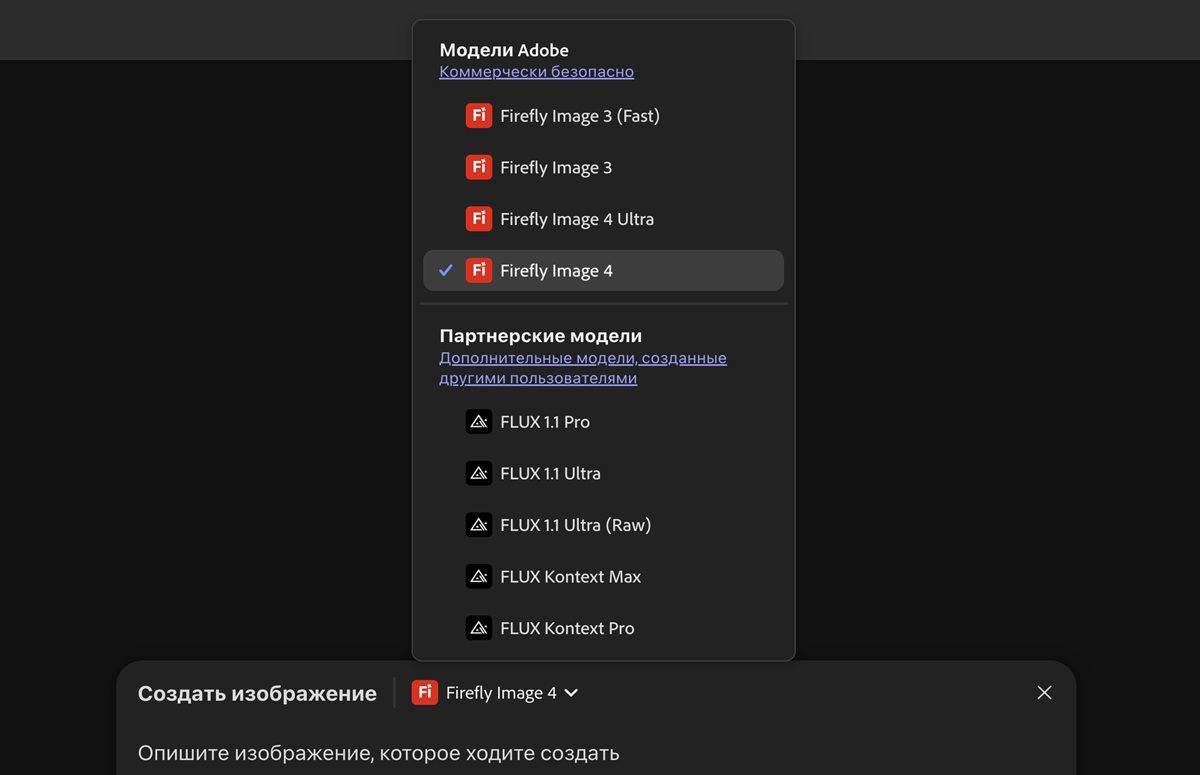Select the FLUX Kontext Max model
Screen dimensions: 1200x775
coord(571,576)
